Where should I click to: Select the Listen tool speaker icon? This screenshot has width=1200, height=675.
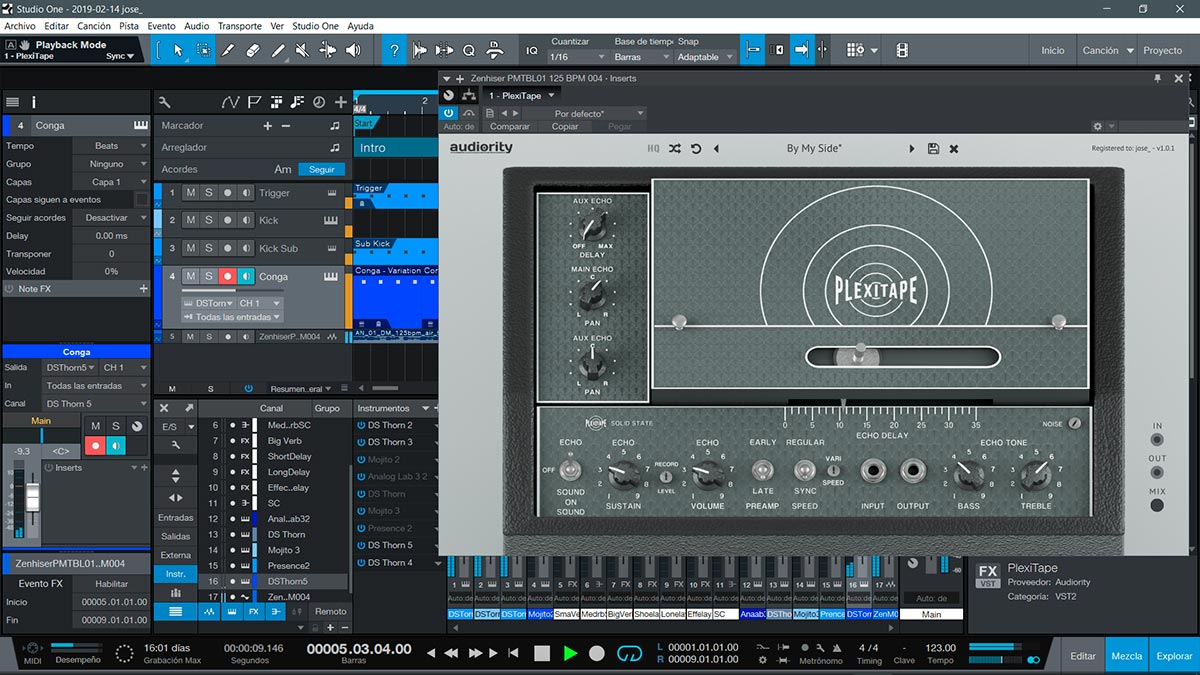[x=355, y=50]
